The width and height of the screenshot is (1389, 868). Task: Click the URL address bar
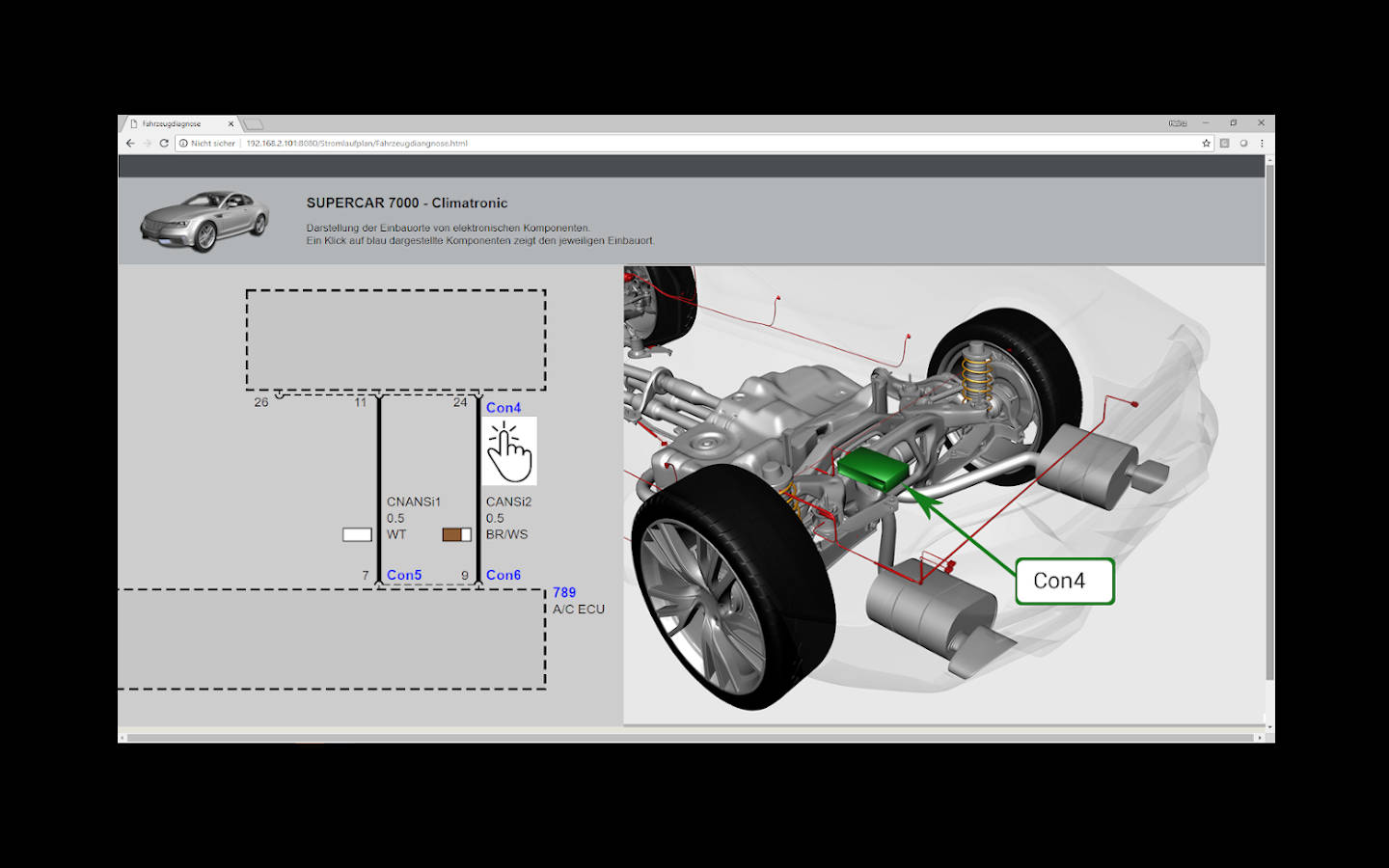pos(675,143)
